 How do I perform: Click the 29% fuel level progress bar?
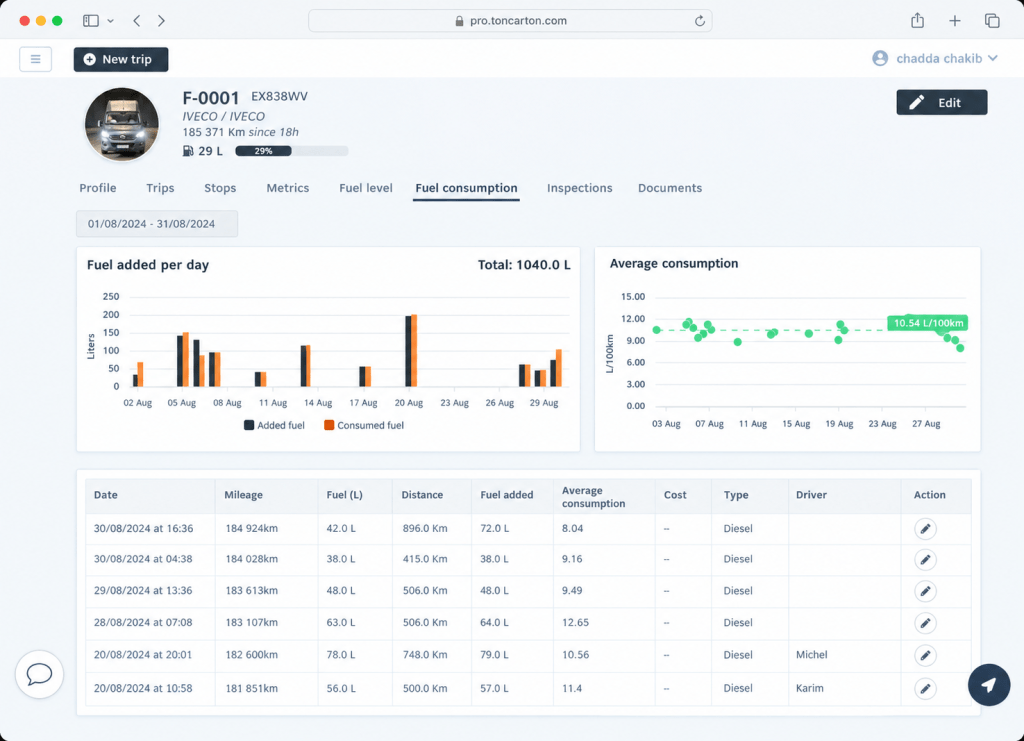(x=292, y=151)
